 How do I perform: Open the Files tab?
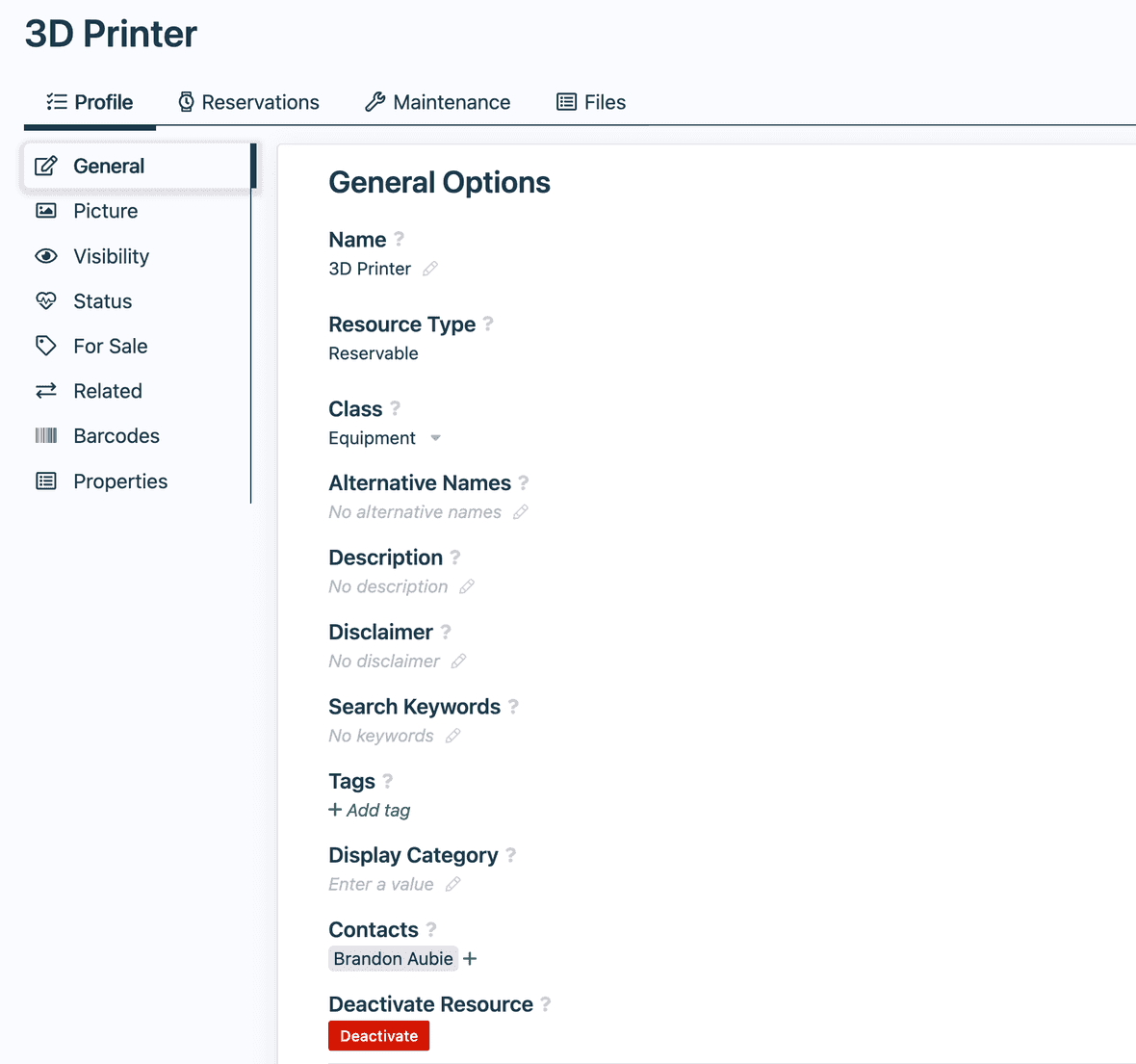tap(591, 101)
